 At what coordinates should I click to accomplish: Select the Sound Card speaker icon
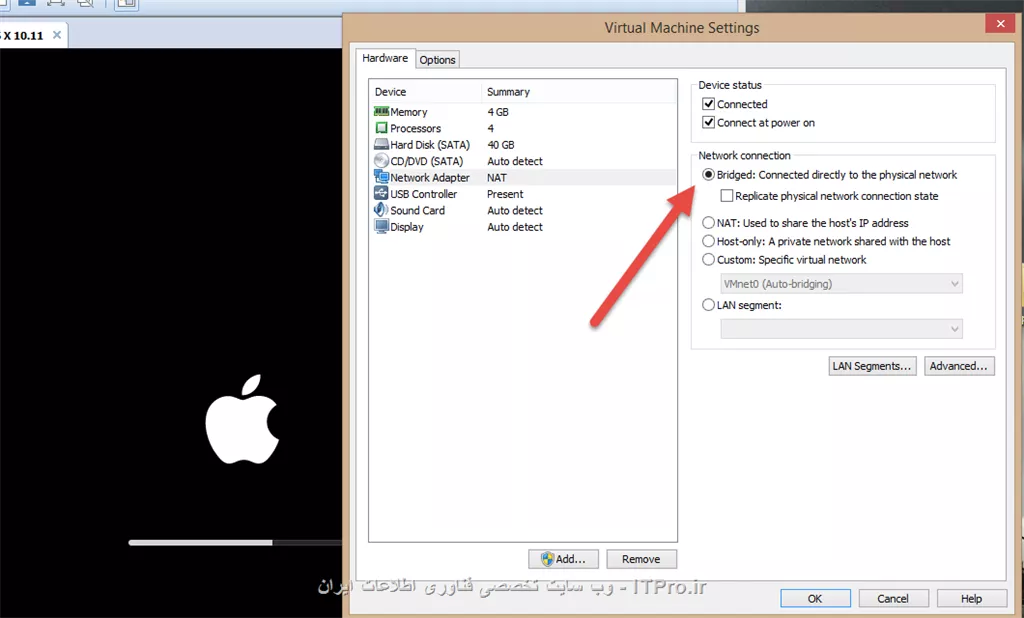381,210
